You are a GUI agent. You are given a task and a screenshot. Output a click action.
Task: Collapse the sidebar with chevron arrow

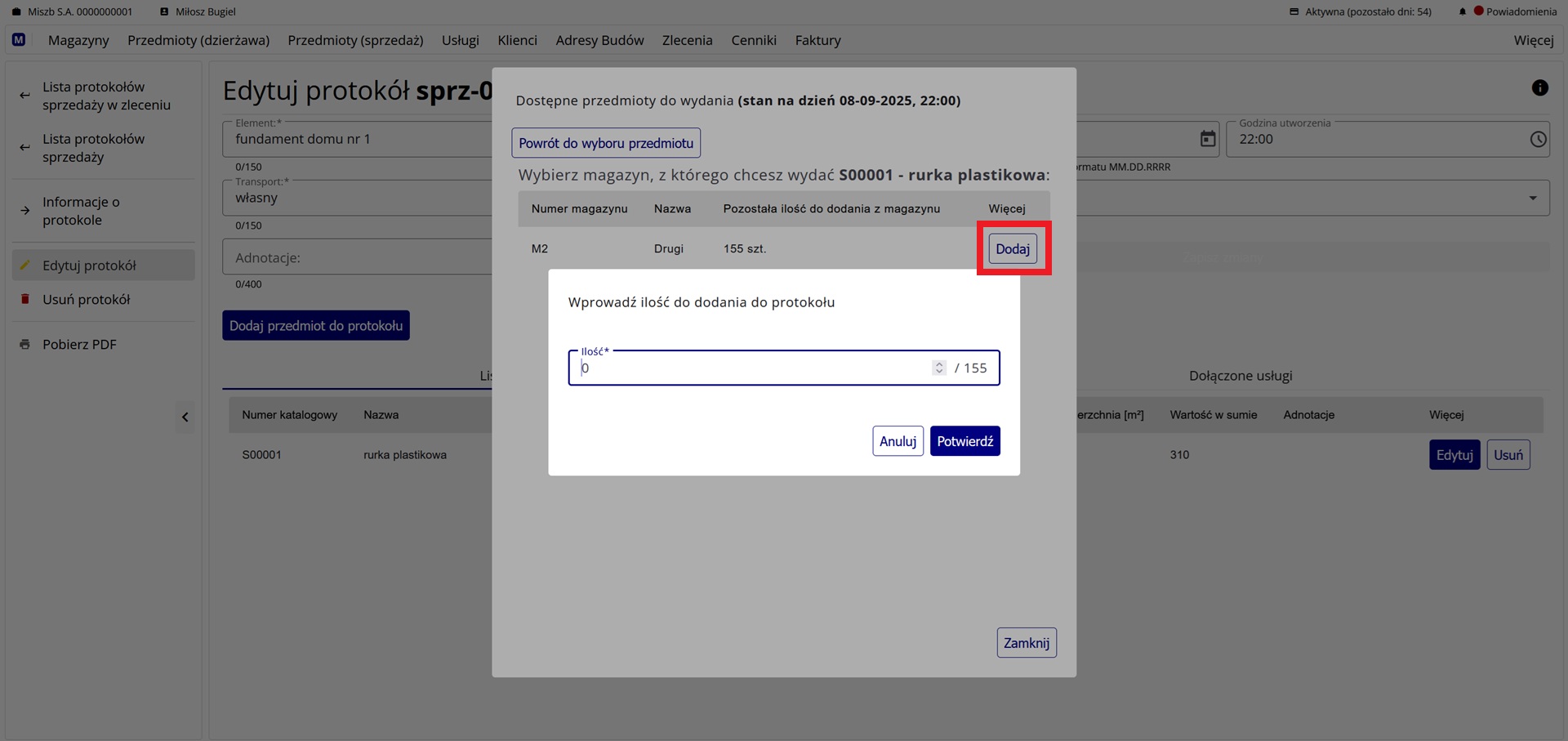point(185,417)
